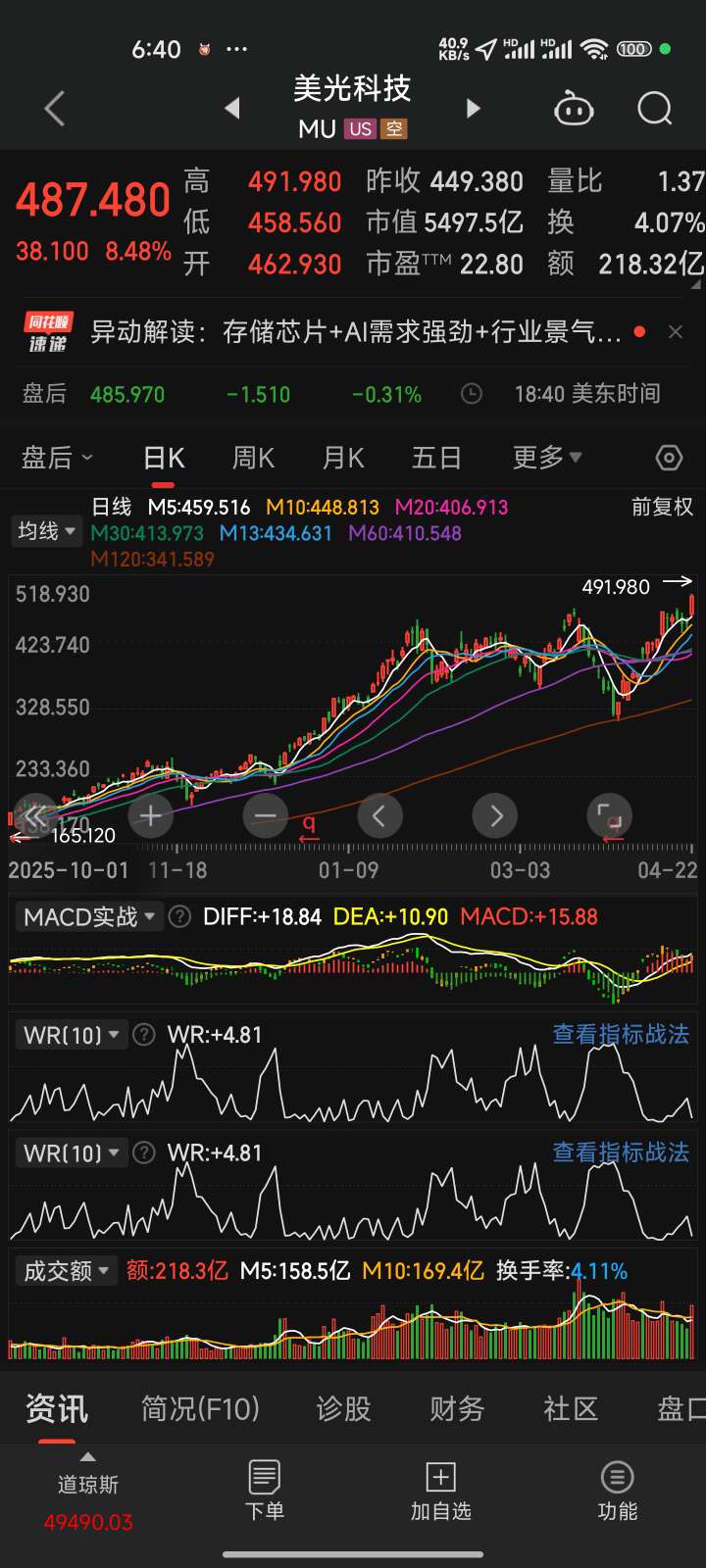Viewport: 706px width, 1568px height.
Task: Expand the 盘后 chart type dropdown
Action: click(x=58, y=458)
